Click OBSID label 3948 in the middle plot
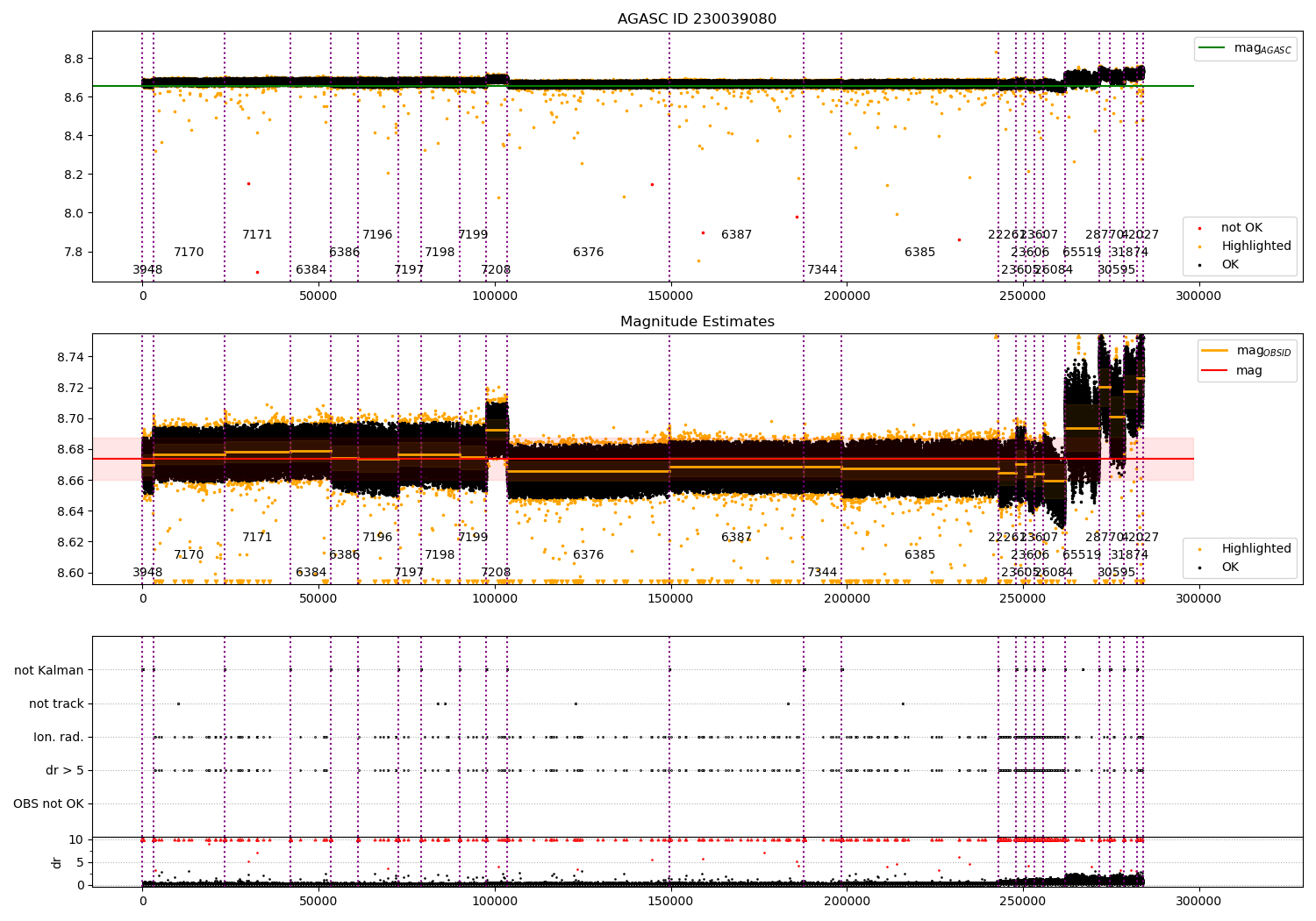The image size is (1316, 921). 147,573
